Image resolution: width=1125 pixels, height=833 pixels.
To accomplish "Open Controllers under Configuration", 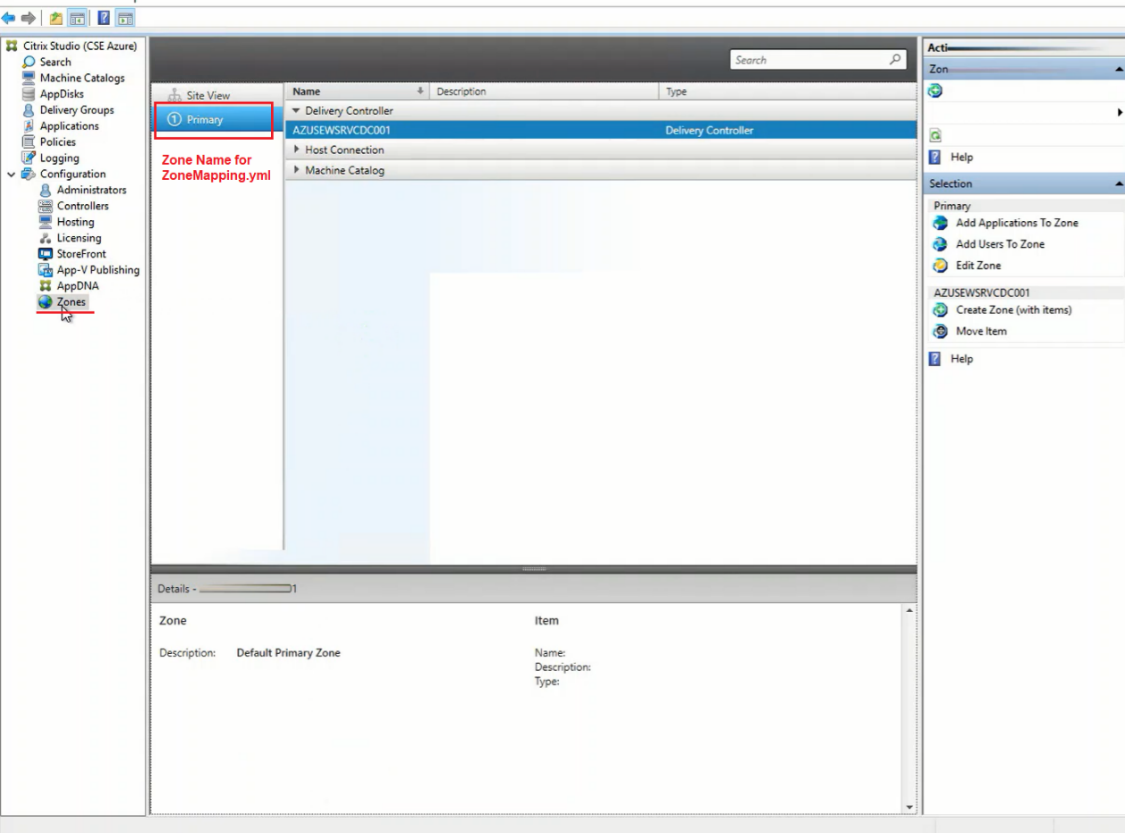I will tap(83, 206).
